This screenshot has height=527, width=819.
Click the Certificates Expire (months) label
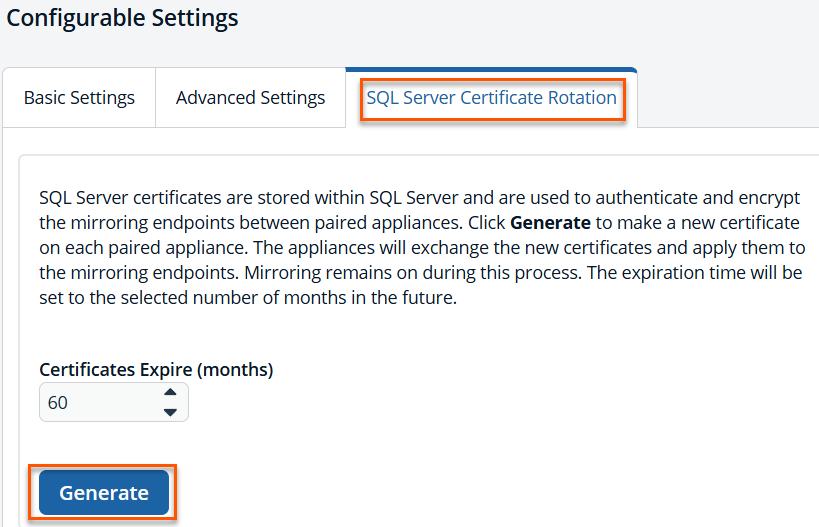pyautogui.click(x=156, y=369)
